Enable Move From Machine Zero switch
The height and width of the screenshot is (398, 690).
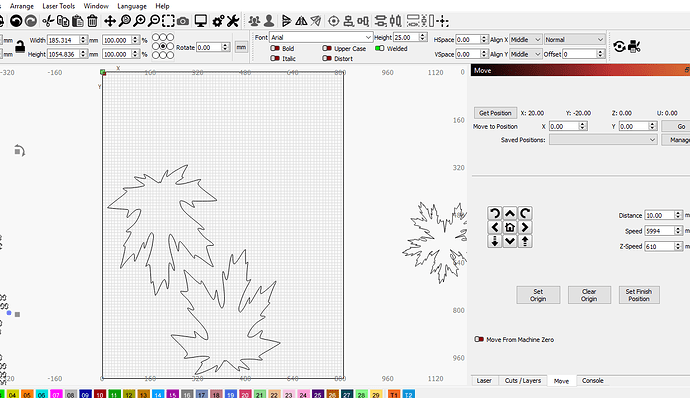[x=479, y=339]
